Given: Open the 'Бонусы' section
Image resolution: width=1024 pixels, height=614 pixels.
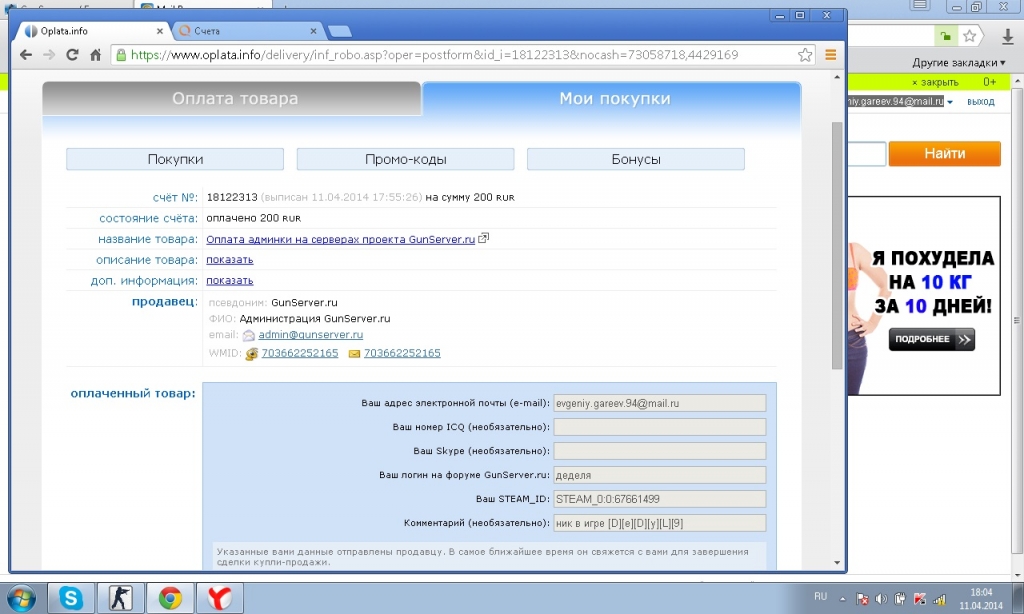Looking at the screenshot, I should pos(636,160).
